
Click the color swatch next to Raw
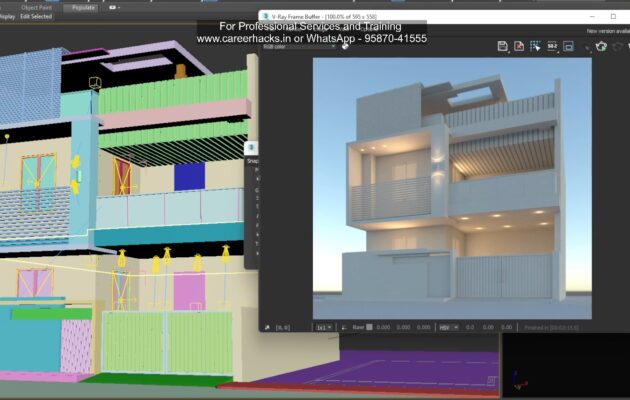pos(369,327)
